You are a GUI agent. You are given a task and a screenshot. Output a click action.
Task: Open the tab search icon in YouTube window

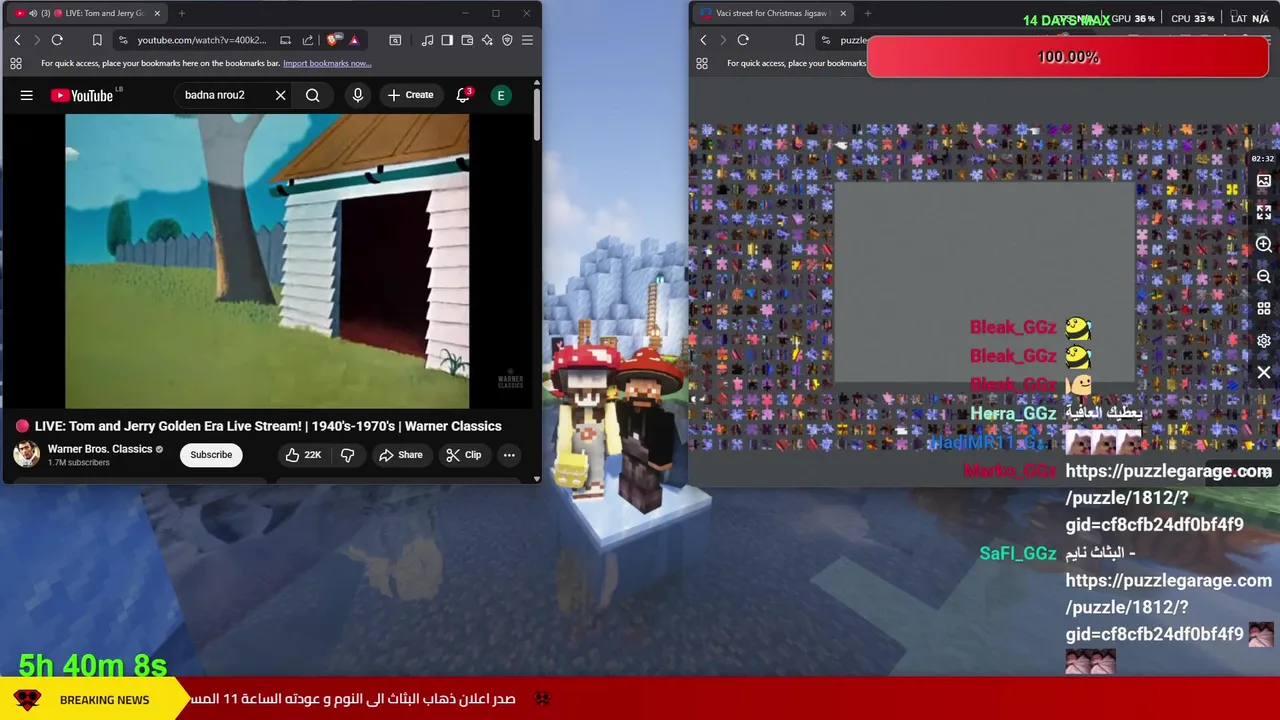click(395, 40)
